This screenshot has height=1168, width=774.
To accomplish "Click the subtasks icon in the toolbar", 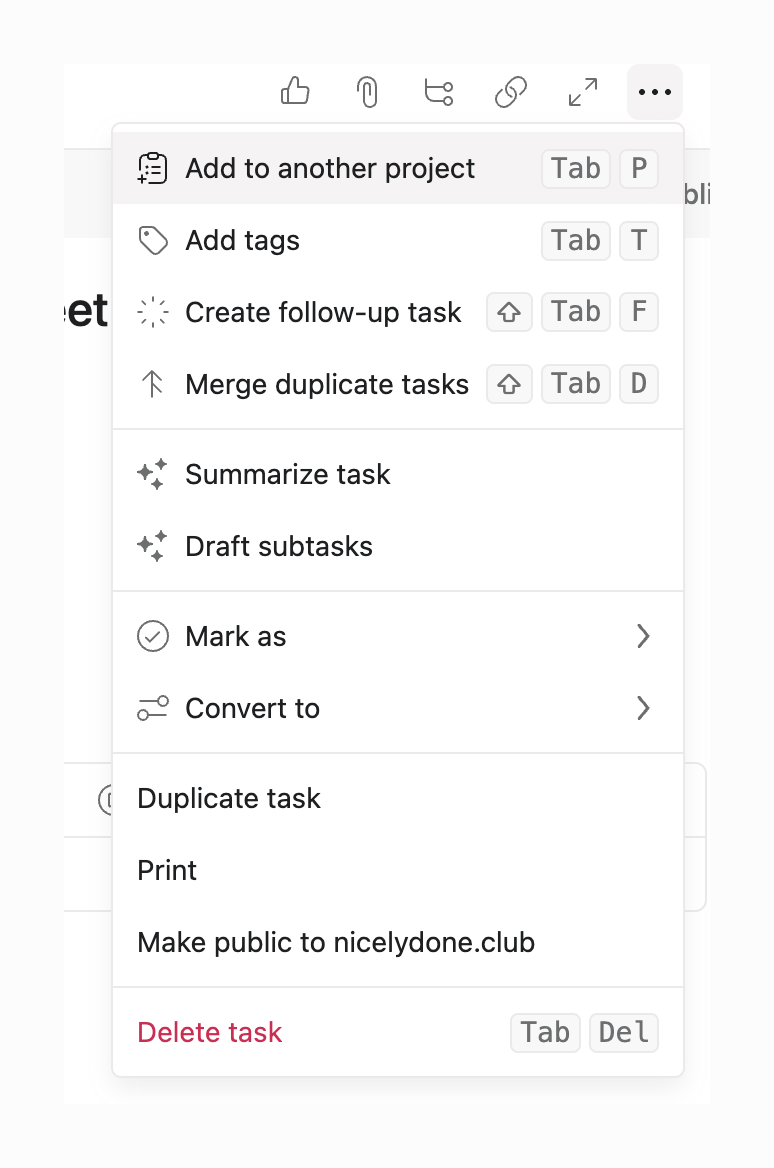I will 439,91.
